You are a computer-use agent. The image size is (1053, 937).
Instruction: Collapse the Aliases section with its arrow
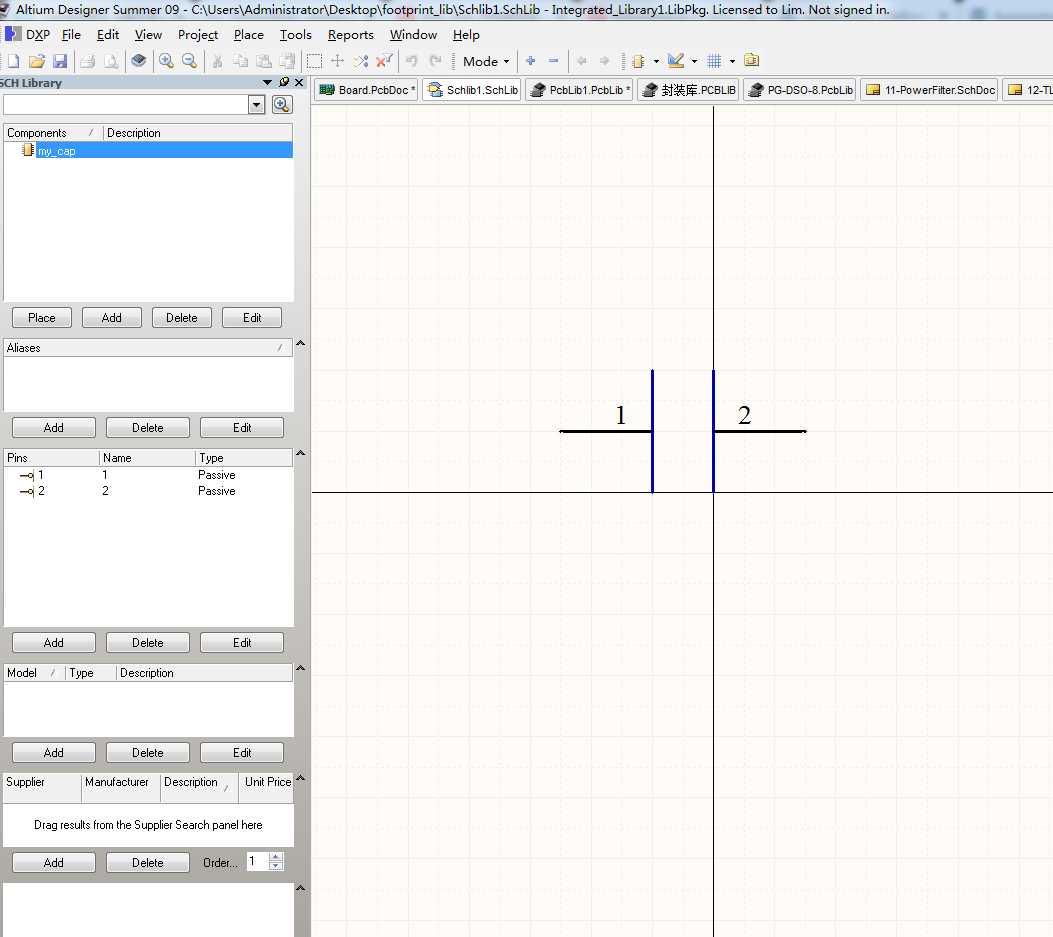(300, 345)
